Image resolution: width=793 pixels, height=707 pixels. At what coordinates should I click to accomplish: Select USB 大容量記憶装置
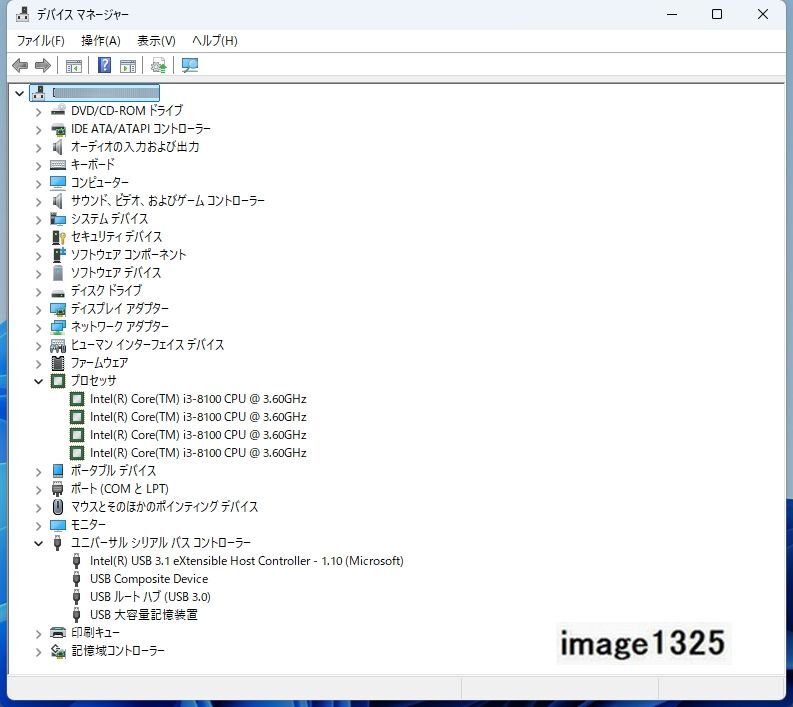(x=144, y=615)
